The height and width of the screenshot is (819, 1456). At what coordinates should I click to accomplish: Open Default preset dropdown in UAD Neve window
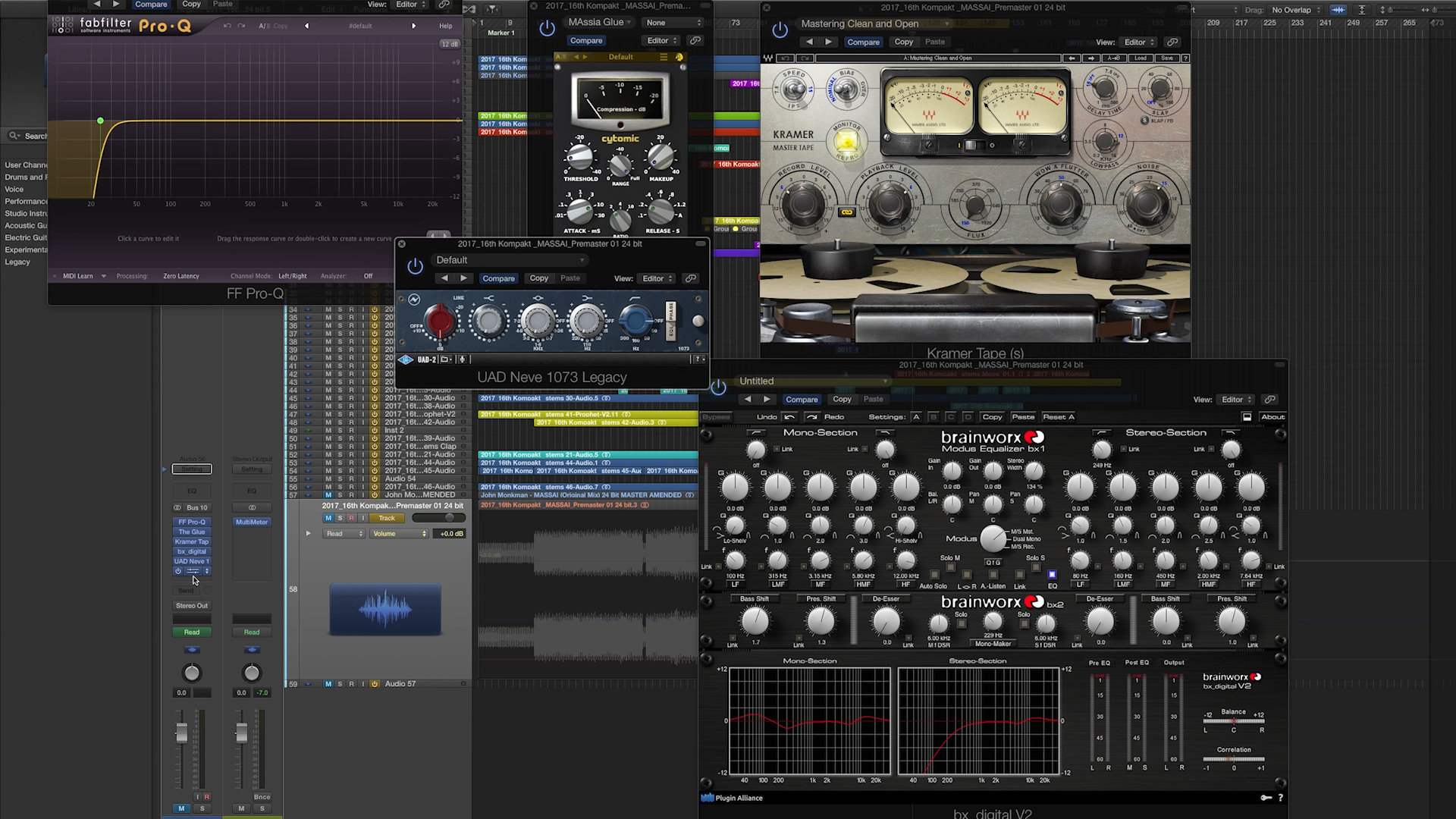(x=510, y=260)
